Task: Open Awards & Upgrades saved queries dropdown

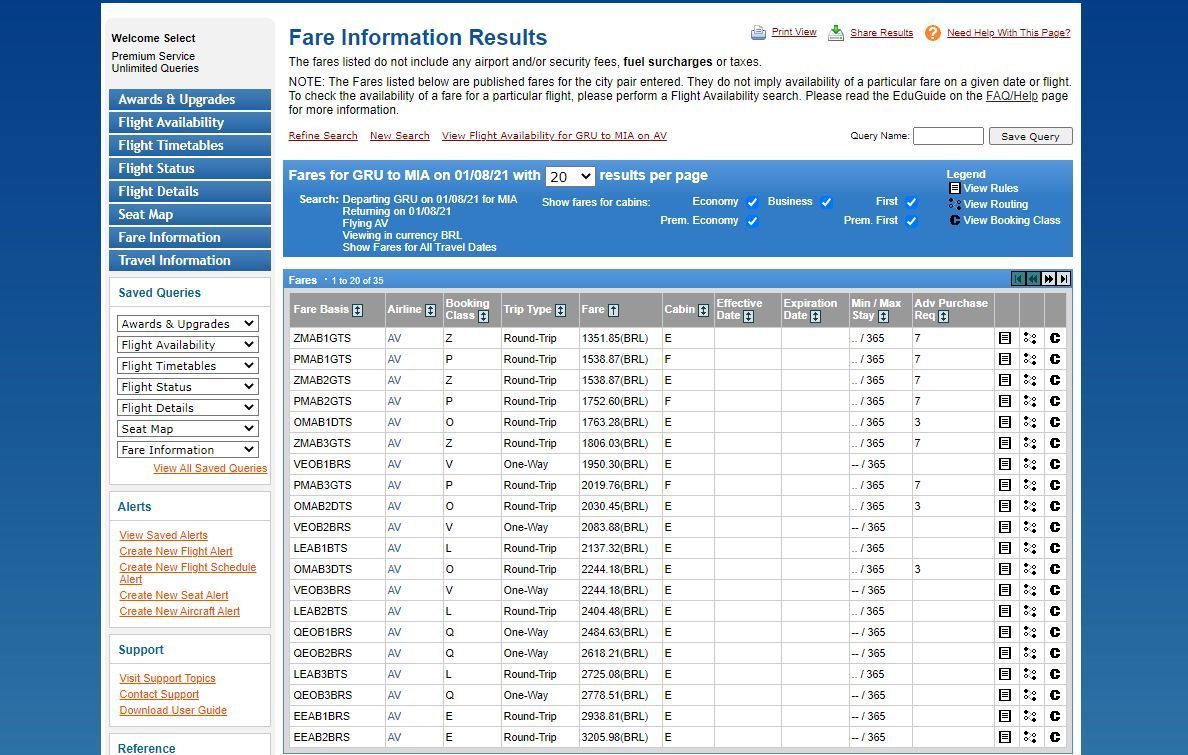Action: coord(188,324)
